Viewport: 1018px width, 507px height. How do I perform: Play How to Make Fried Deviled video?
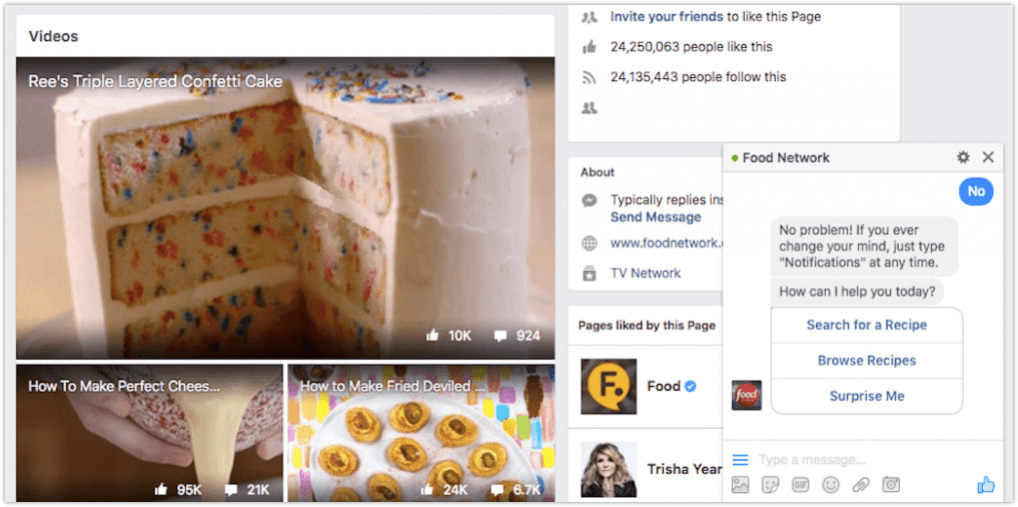click(x=421, y=433)
